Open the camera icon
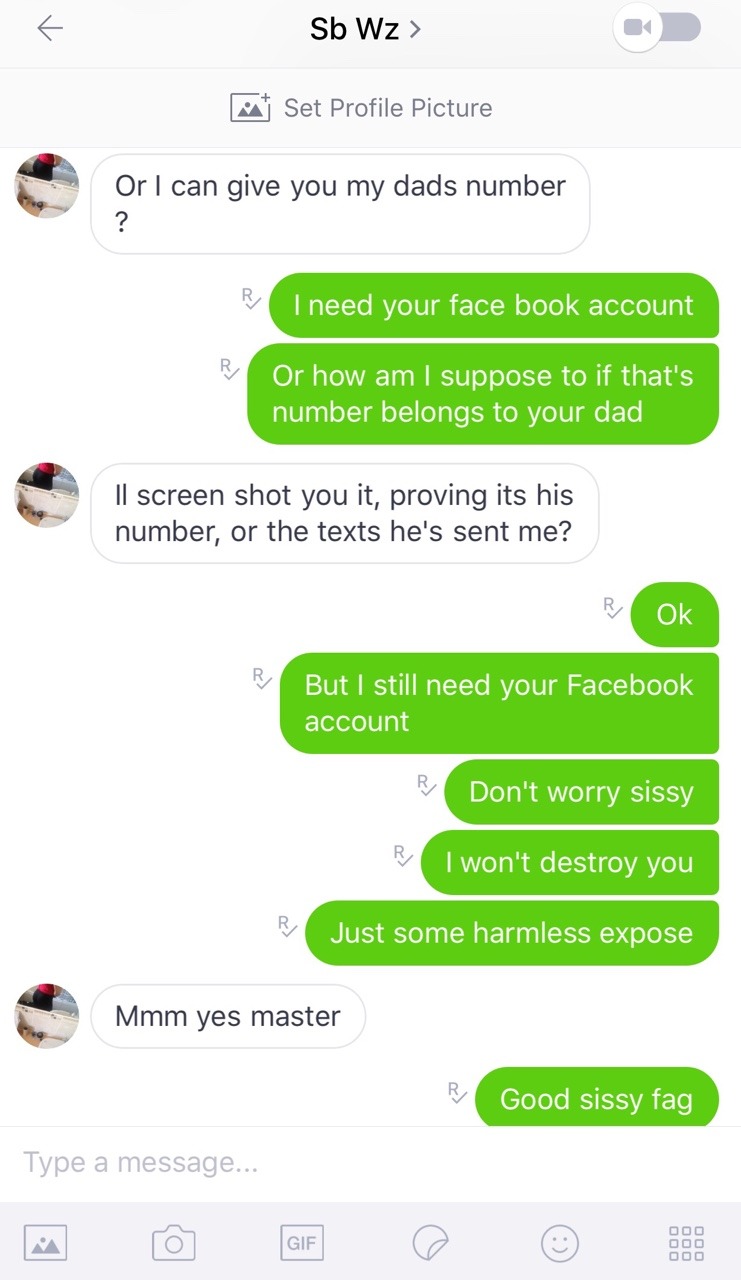741x1280 pixels. pos(173,1243)
